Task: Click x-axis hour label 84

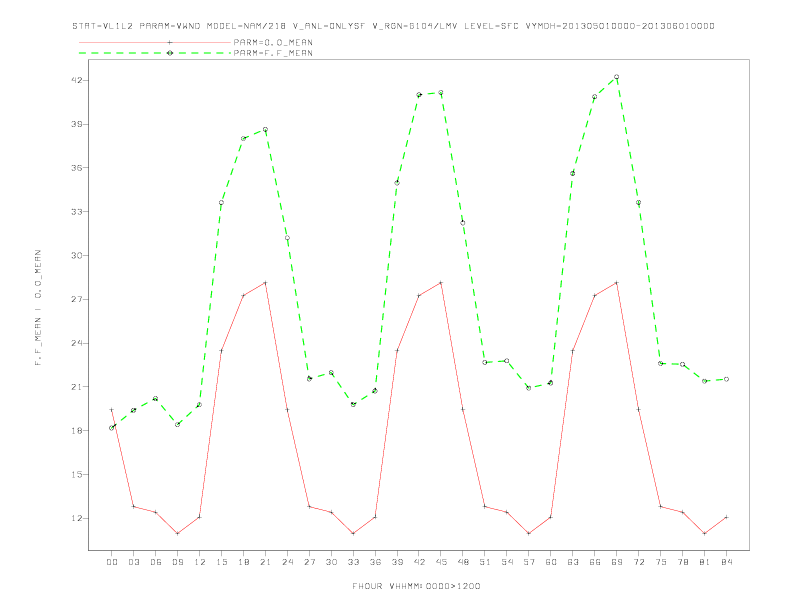Action: click(726, 562)
